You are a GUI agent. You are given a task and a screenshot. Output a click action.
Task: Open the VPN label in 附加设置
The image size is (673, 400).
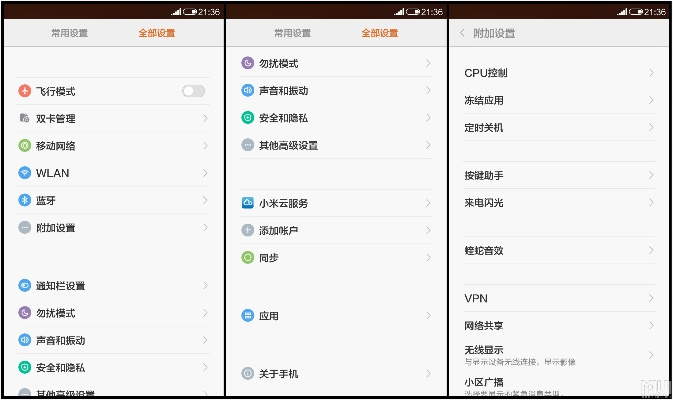point(476,298)
